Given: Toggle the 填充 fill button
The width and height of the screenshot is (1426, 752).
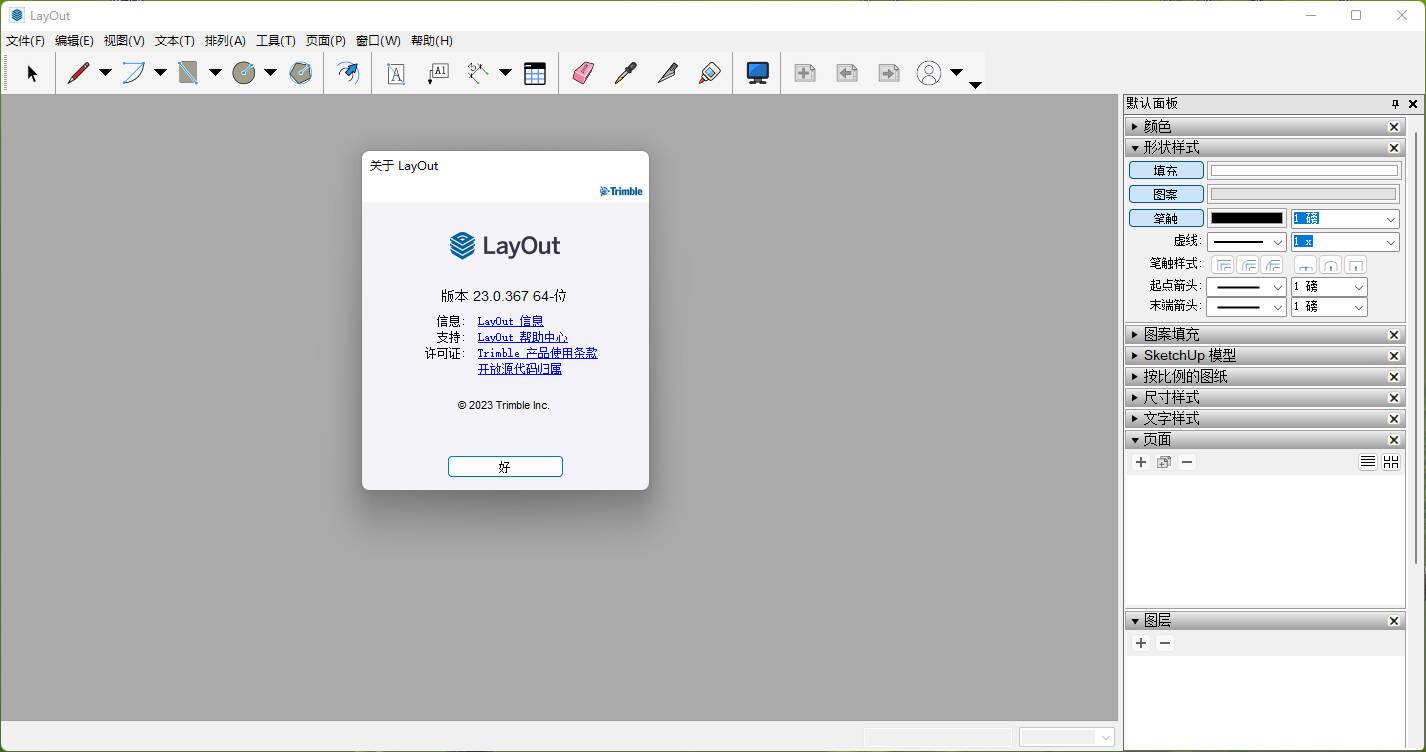Looking at the screenshot, I should tap(1166, 171).
